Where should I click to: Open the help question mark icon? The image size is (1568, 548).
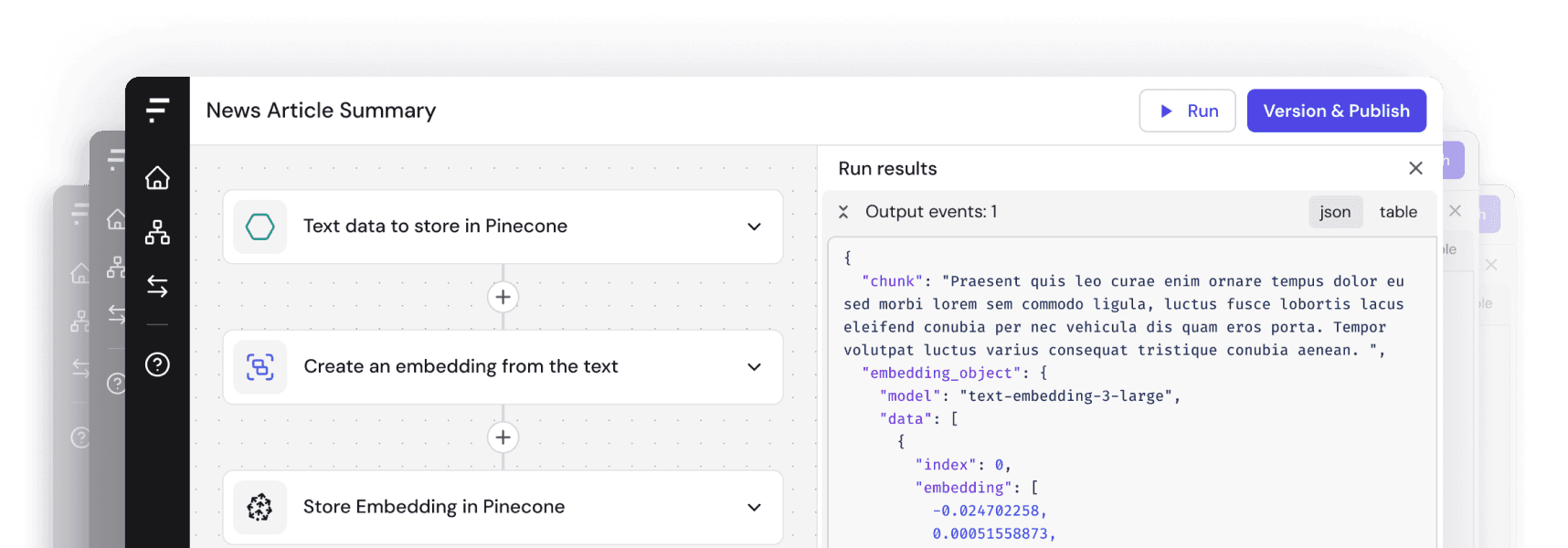coord(157,364)
